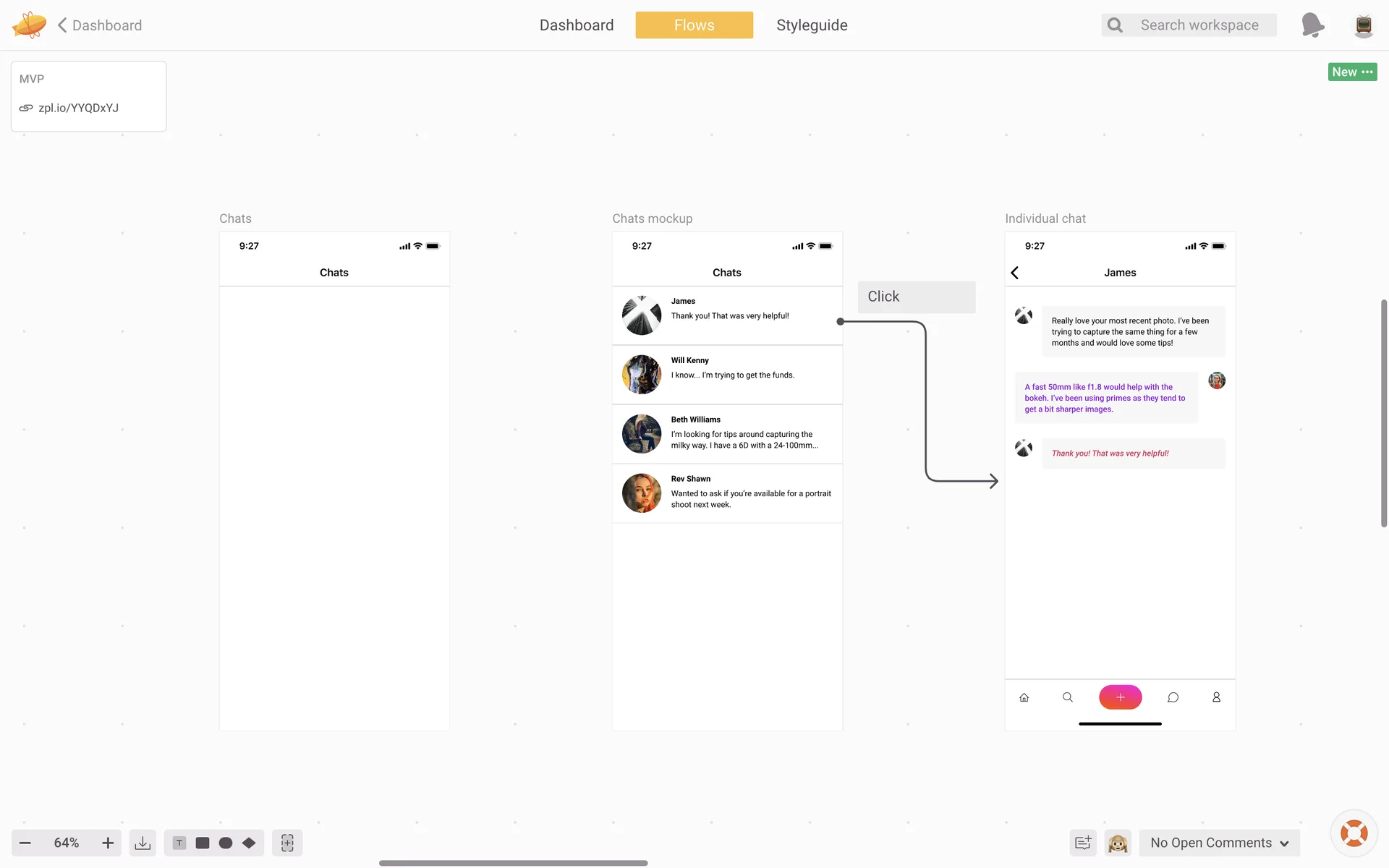
Task: Open the help lifebuoy button
Action: click(1354, 833)
